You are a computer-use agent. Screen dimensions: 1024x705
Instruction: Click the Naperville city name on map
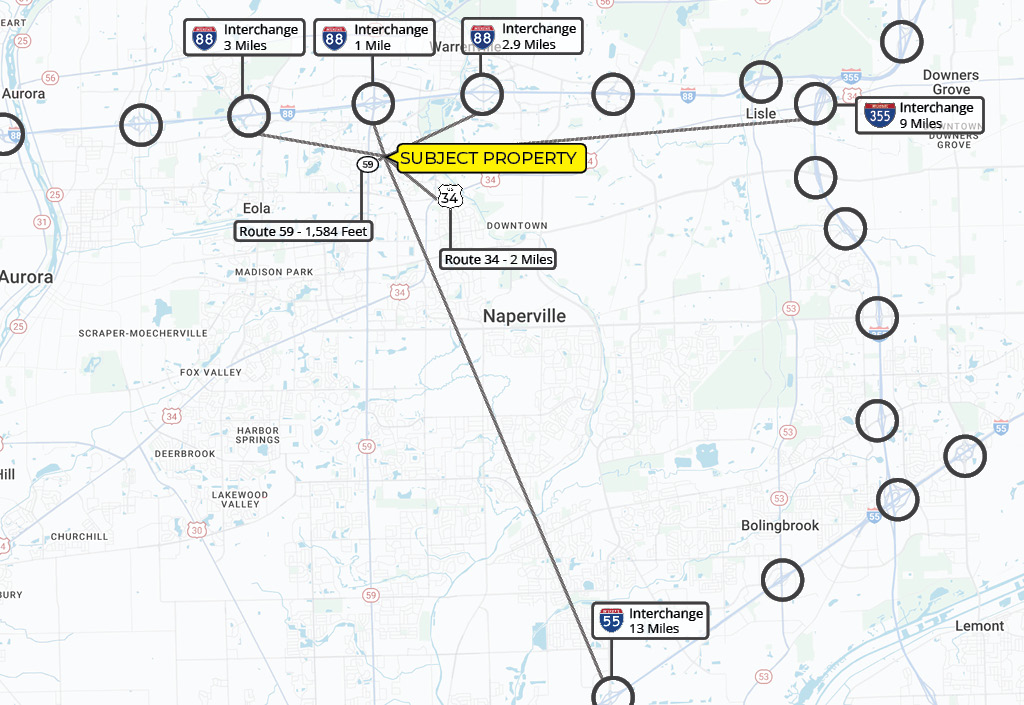point(524,316)
